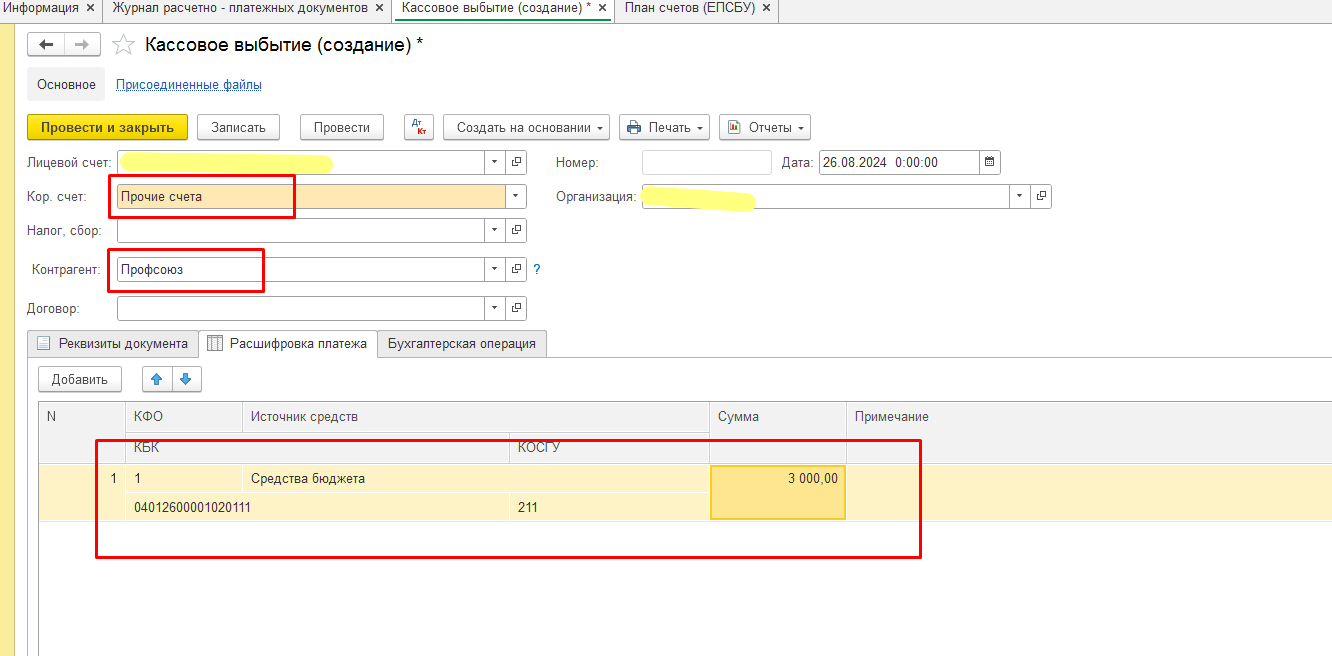The image size is (1332, 656).
Task: Expand the Контрагент dropdown
Action: tap(496, 269)
